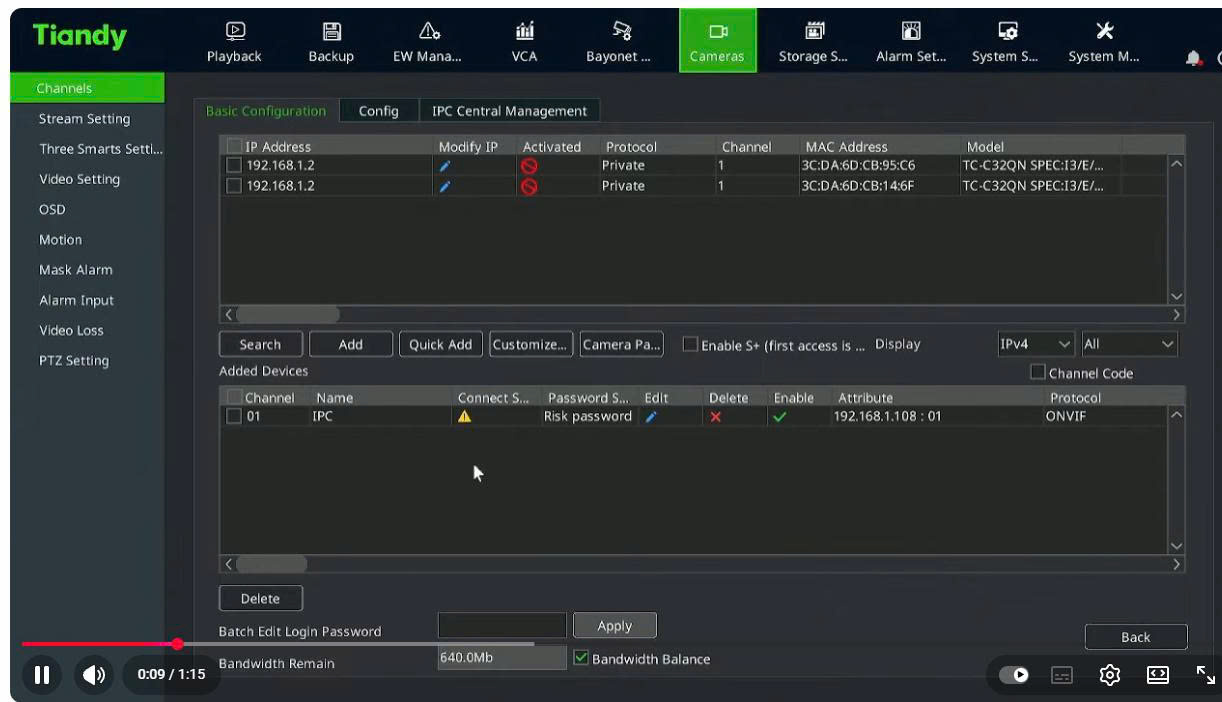Click the blue edit pencil for IPC channel 01

click(x=651, y=417)
